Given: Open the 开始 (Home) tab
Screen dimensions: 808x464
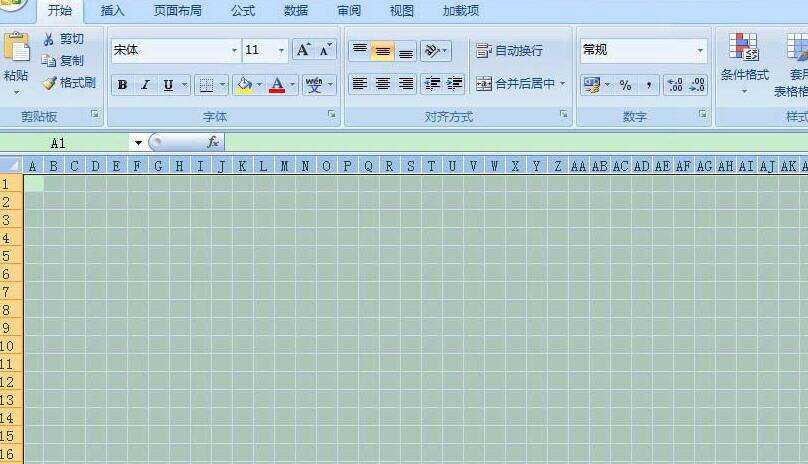Looking at the screenshot, I should [x=59, y=10].
